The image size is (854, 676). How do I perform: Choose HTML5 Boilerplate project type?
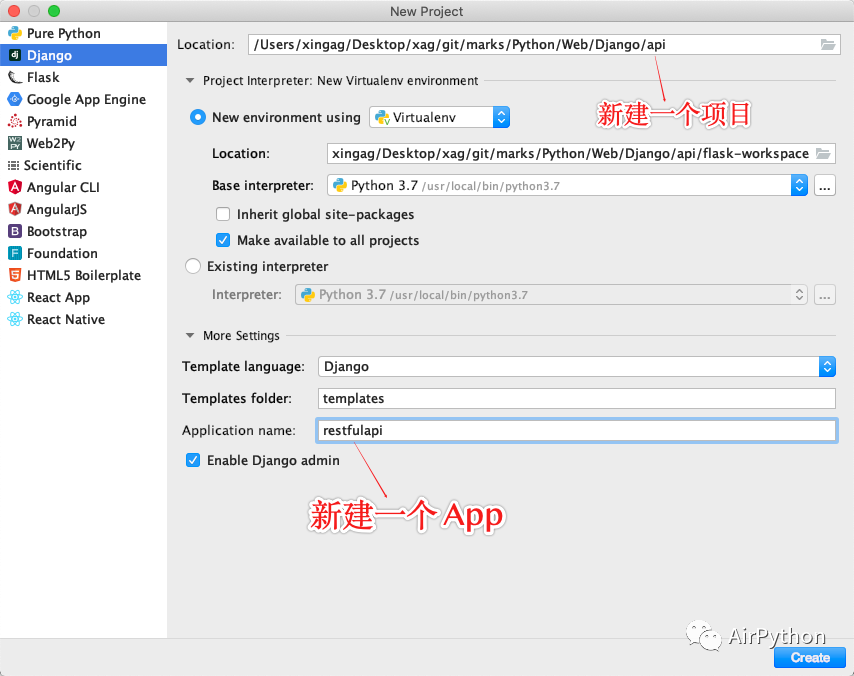pyautogui.click(x=83, y=275)
